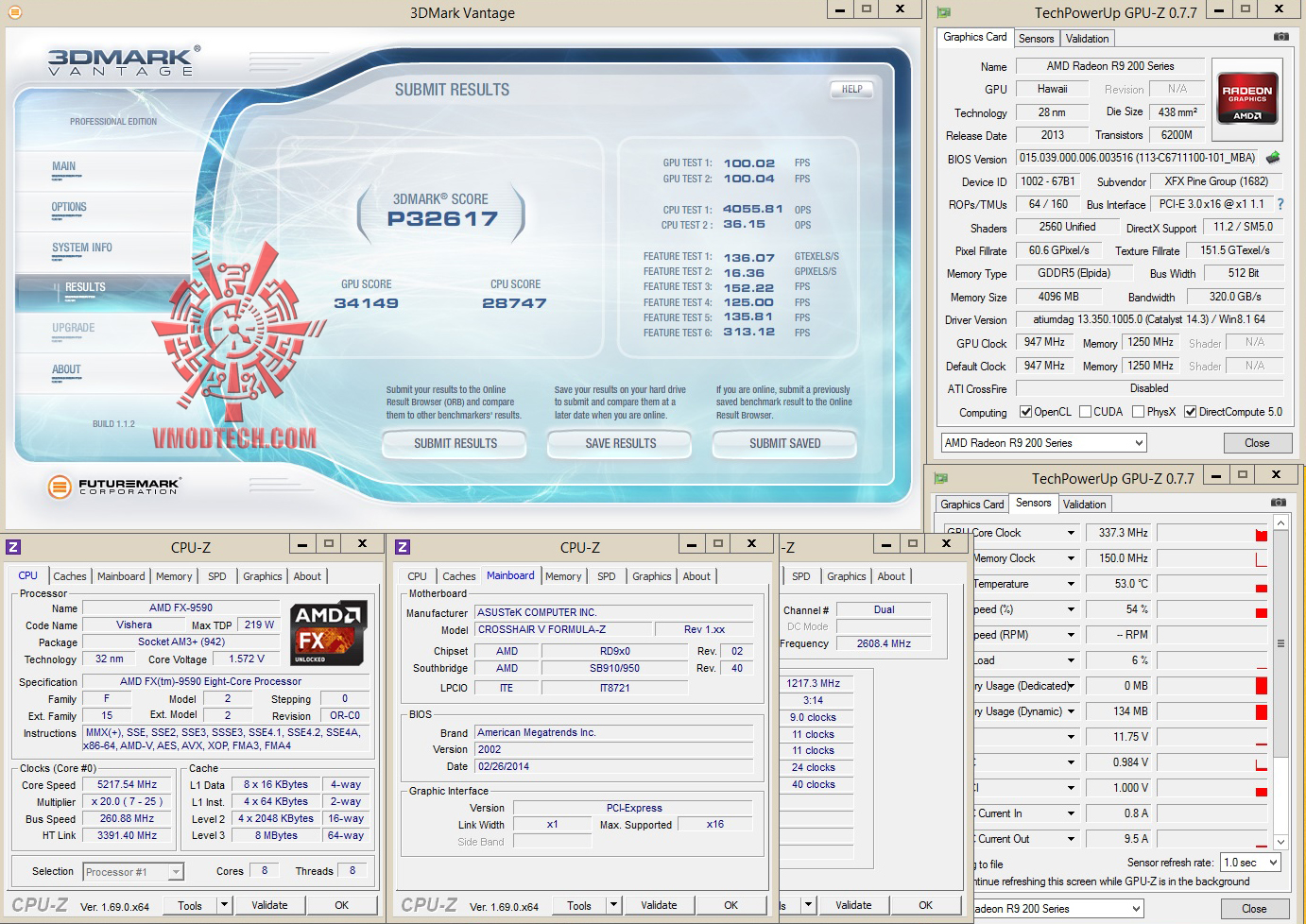Click the CPU score value 28747
The height and width of the screenshot is (924, 1306).
tap(514, 303)
